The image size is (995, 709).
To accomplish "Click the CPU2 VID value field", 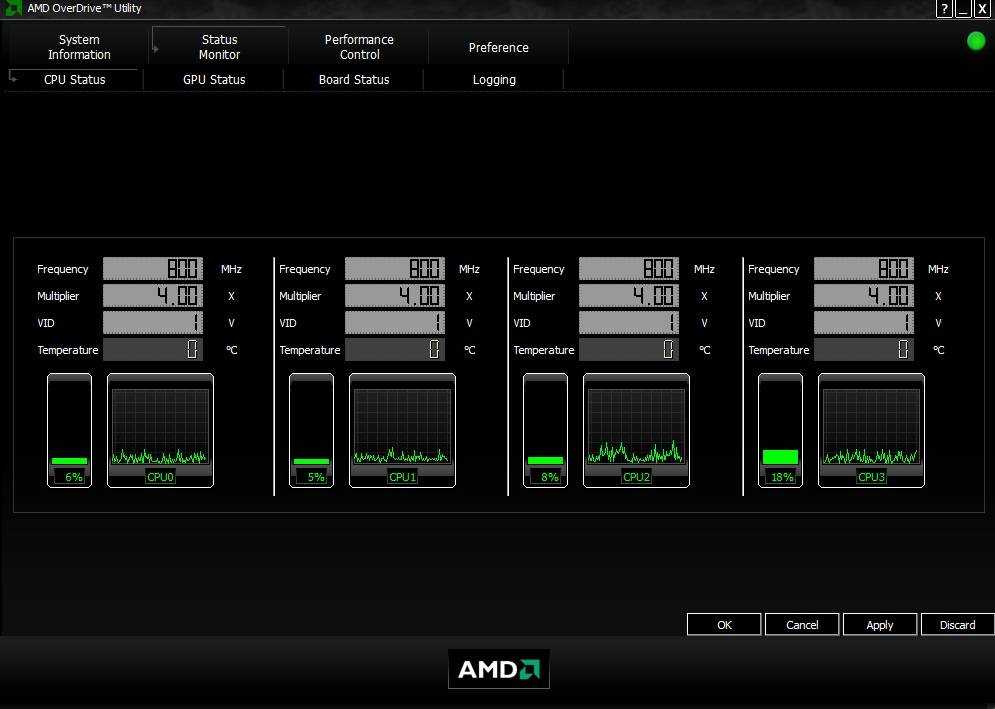I will (x=629, y=322).
